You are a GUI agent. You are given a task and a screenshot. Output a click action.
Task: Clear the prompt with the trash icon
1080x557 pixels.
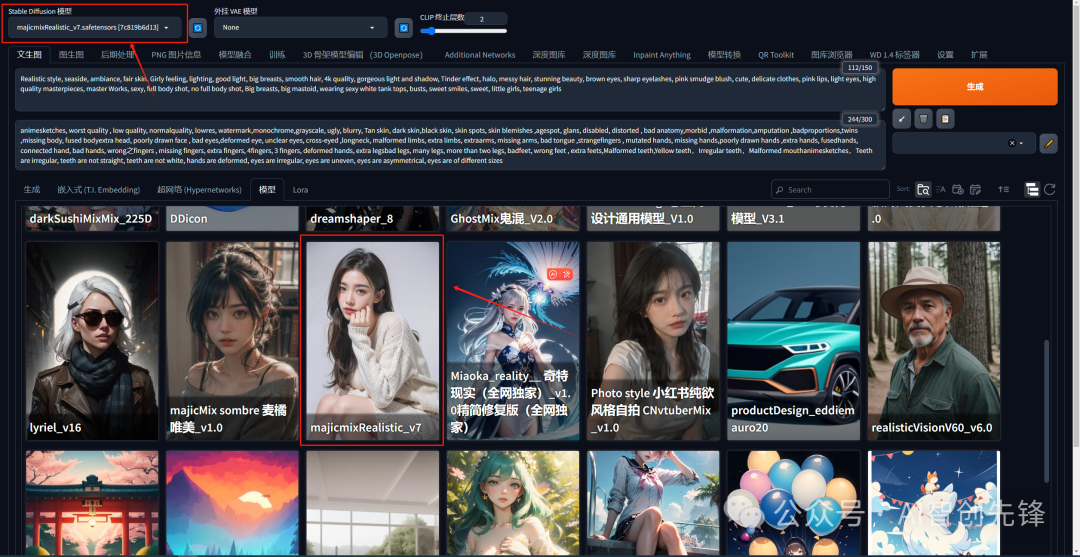click(x=923, y=119)
